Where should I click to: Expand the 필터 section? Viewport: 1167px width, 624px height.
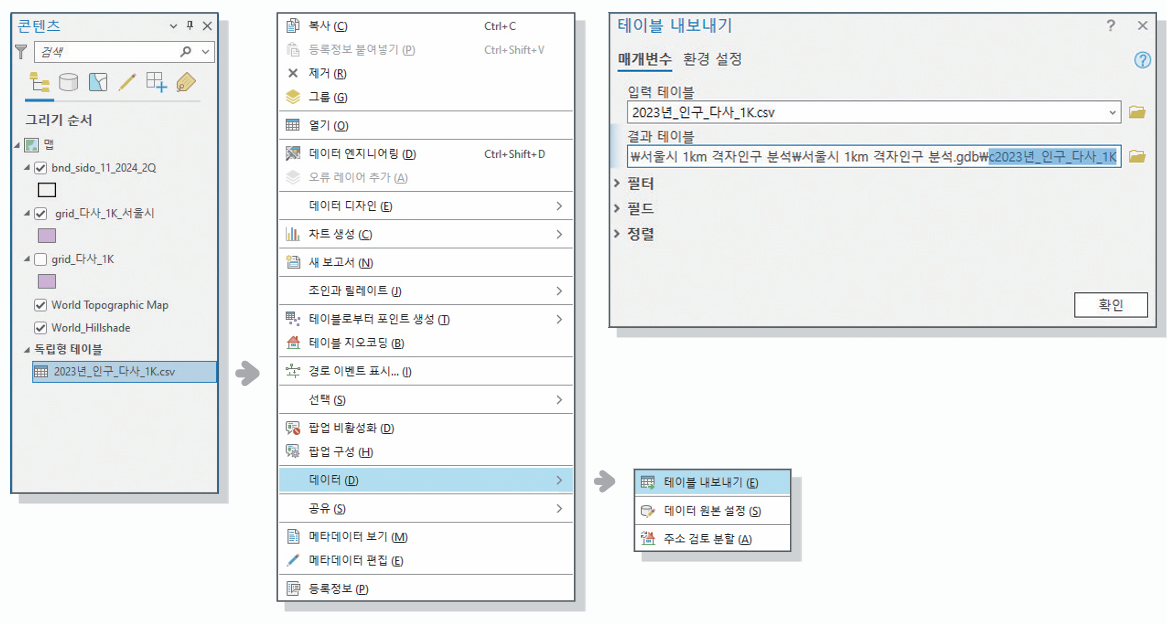[617, 183]
